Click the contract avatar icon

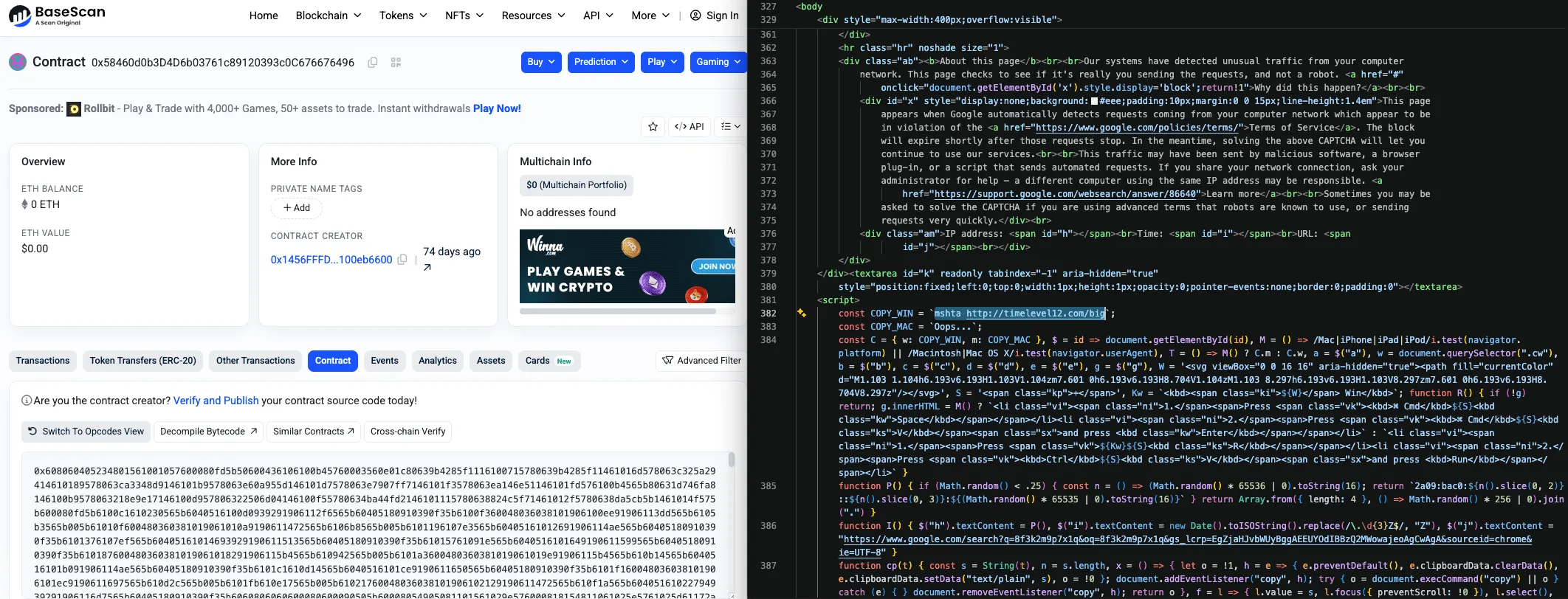point(18,62)
